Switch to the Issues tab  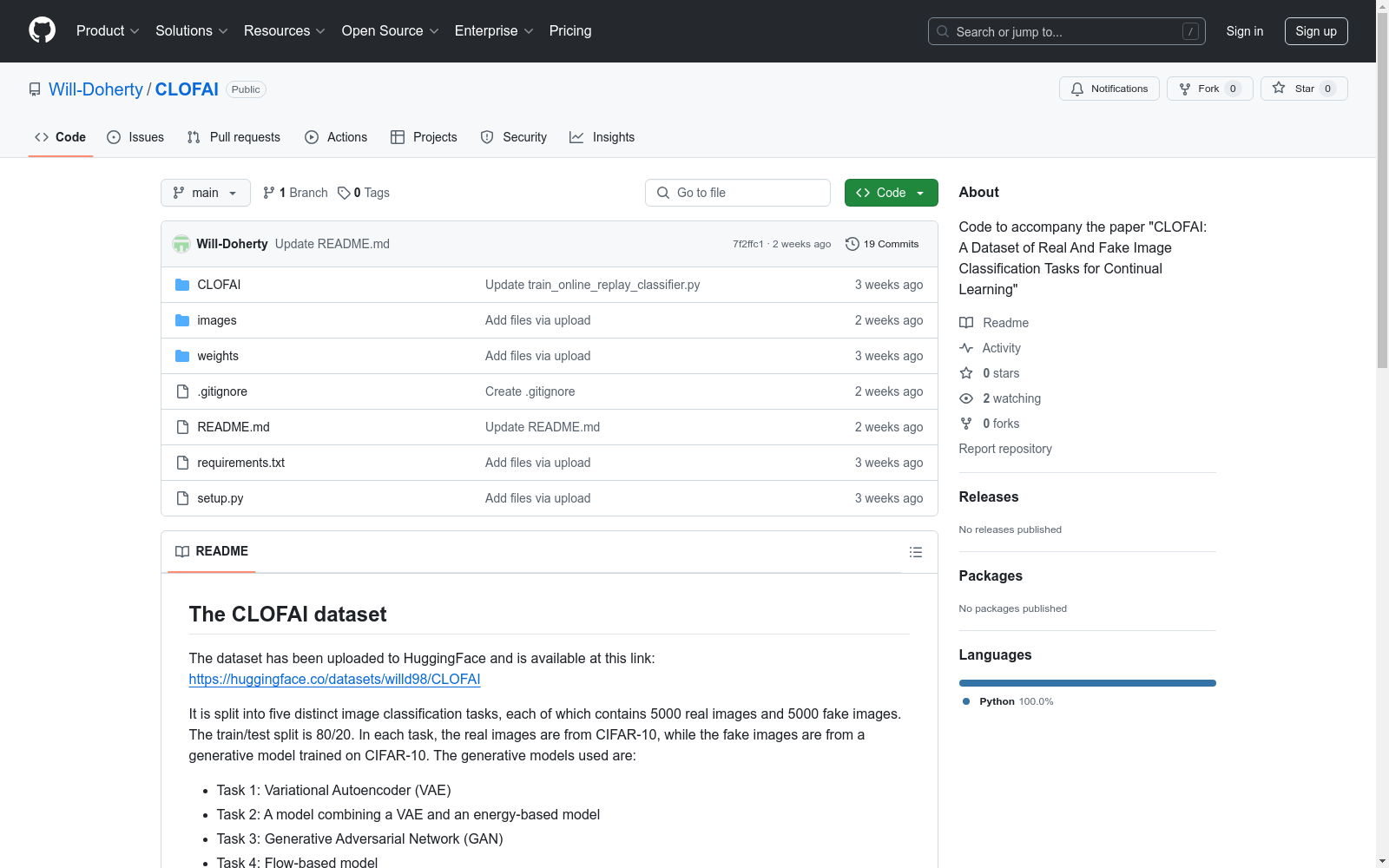(135, 137)
